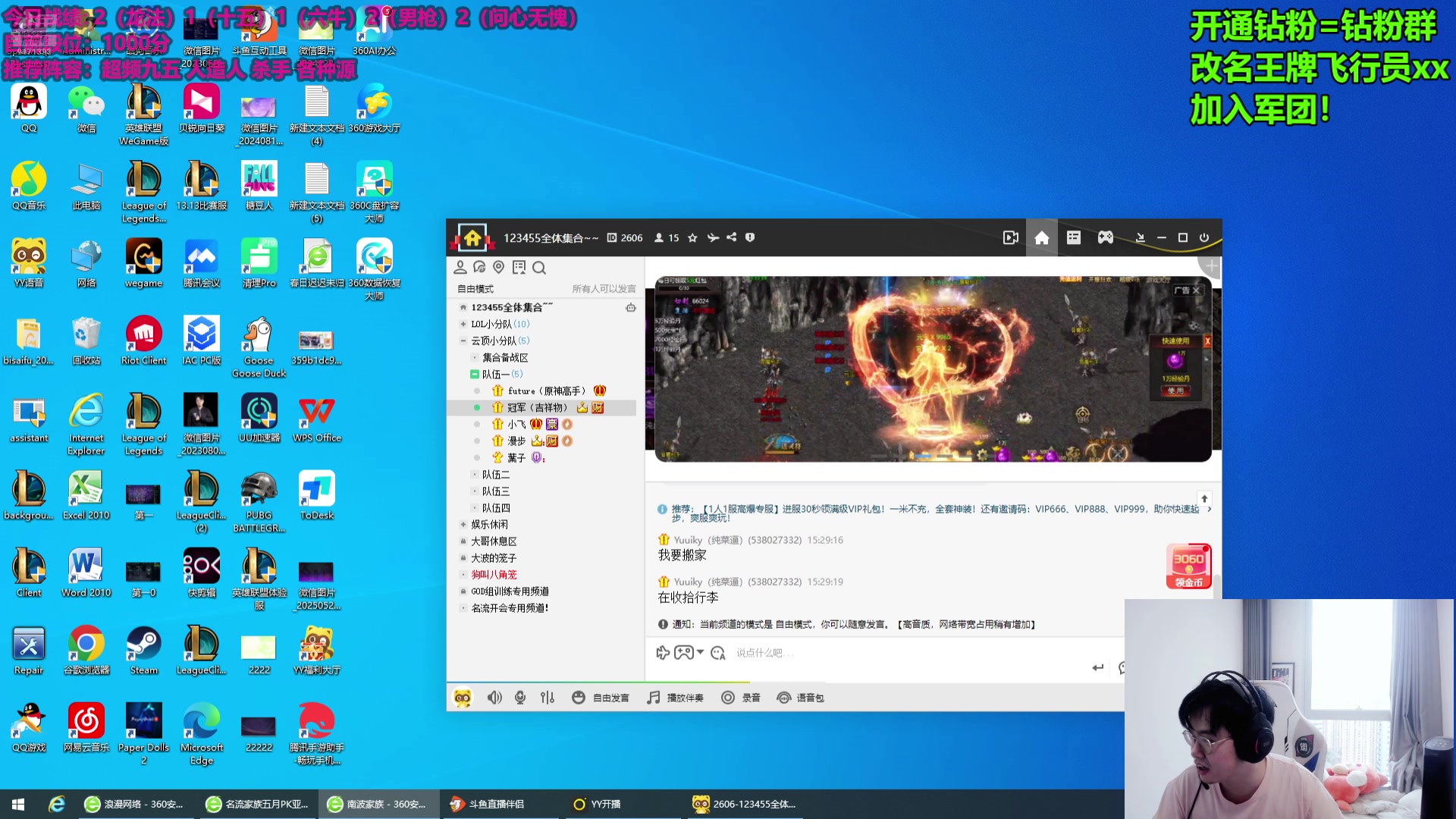Open the 123455全体集合 root channel
This screenshot has height=819, width=1456.
(512, 308)
